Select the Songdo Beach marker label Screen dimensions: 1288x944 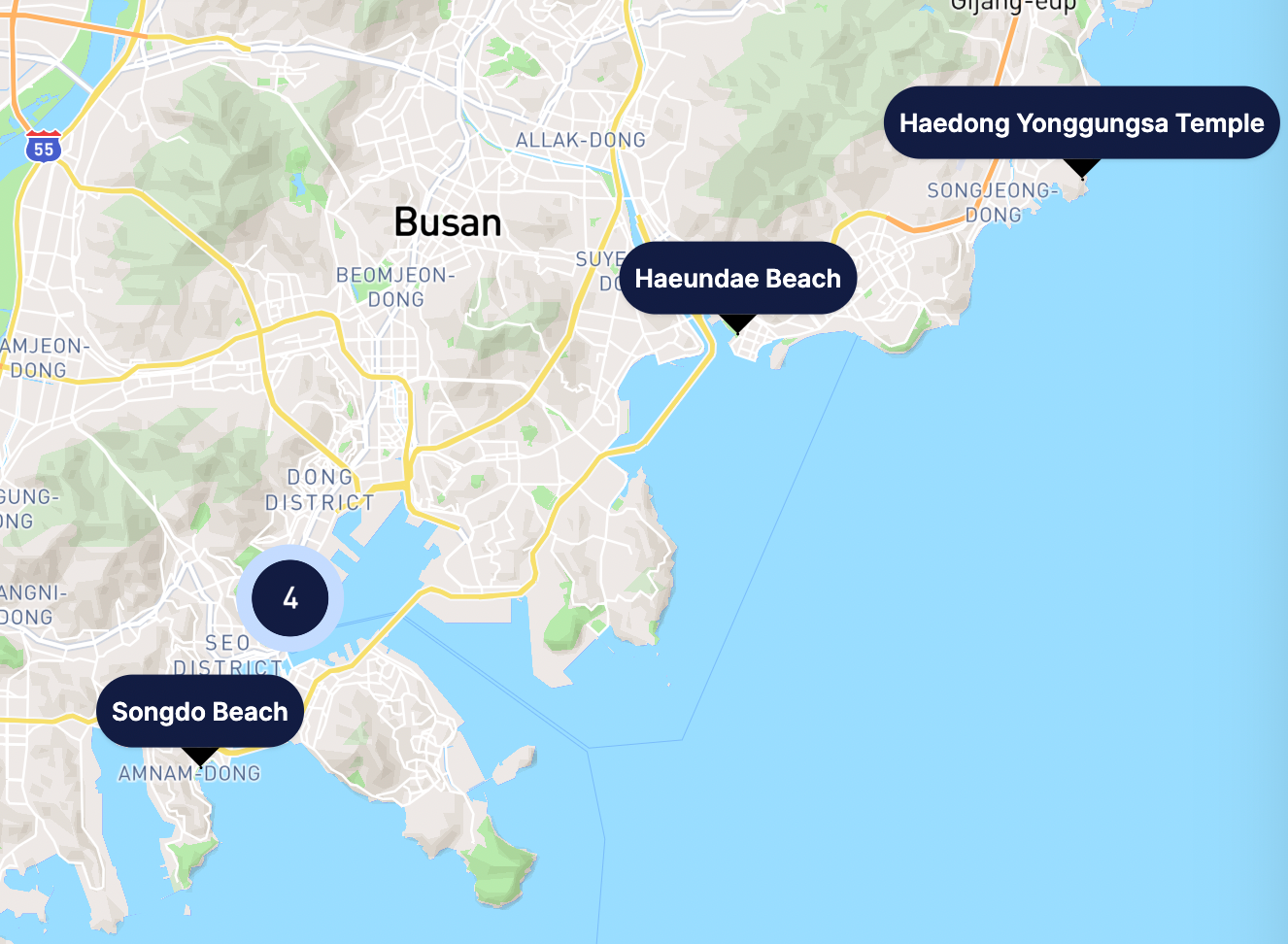(200, 711)
